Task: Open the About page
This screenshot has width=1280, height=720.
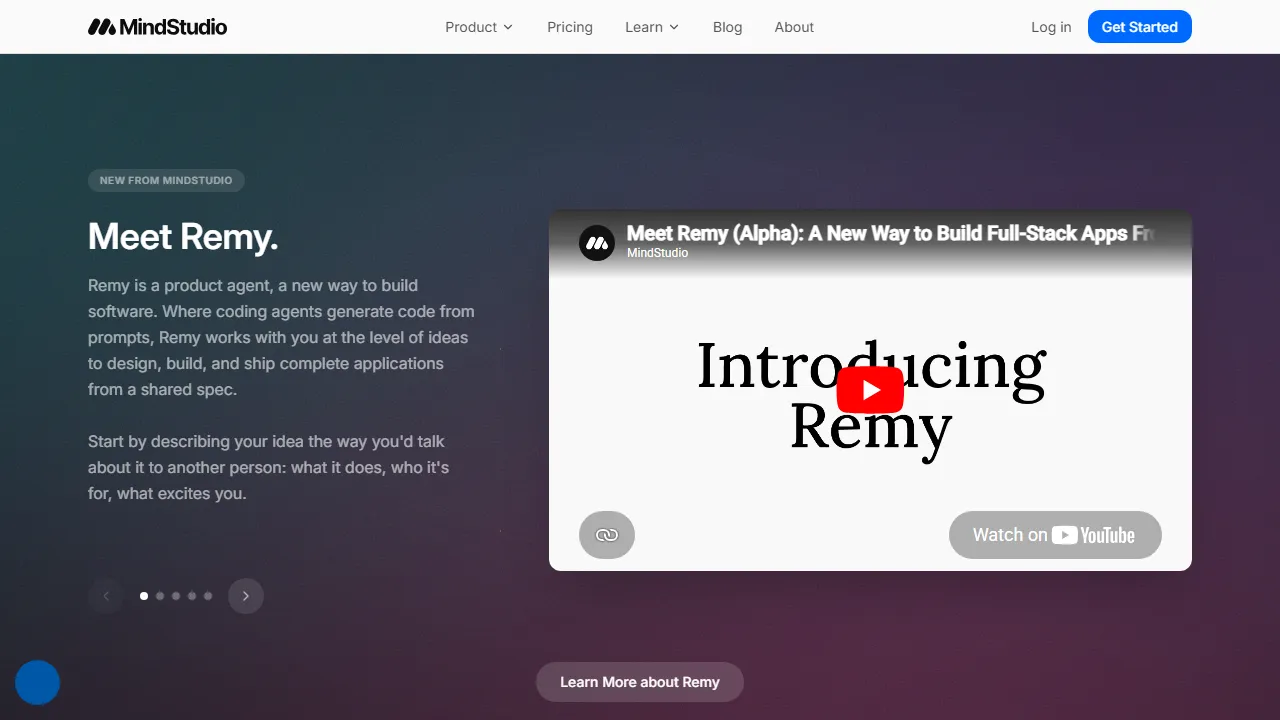Action: 794,27
